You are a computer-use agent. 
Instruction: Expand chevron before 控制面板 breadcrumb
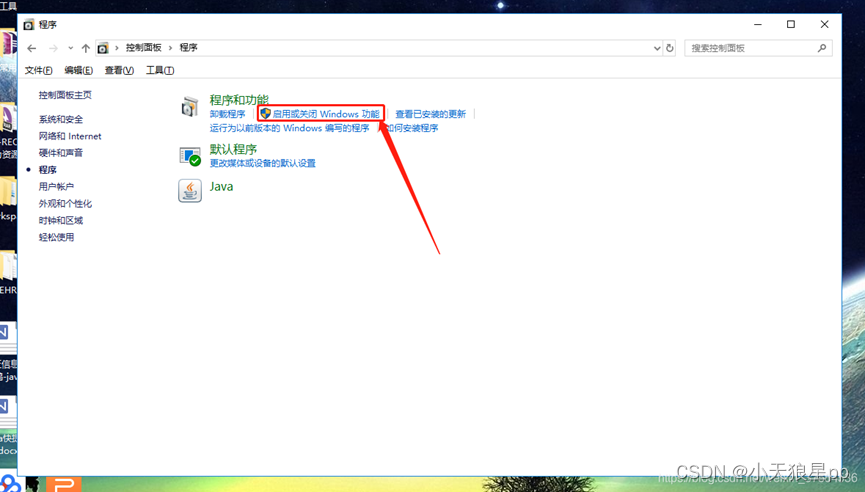point(116,48)
